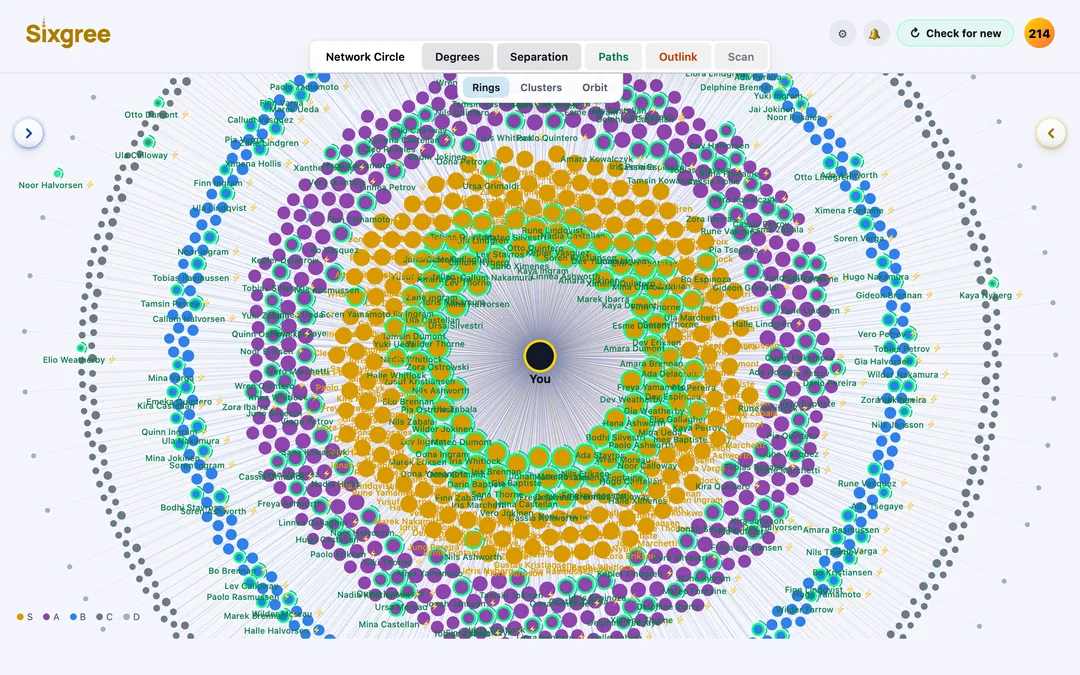Toggle the C tier legend dot

tap(99, 617)
